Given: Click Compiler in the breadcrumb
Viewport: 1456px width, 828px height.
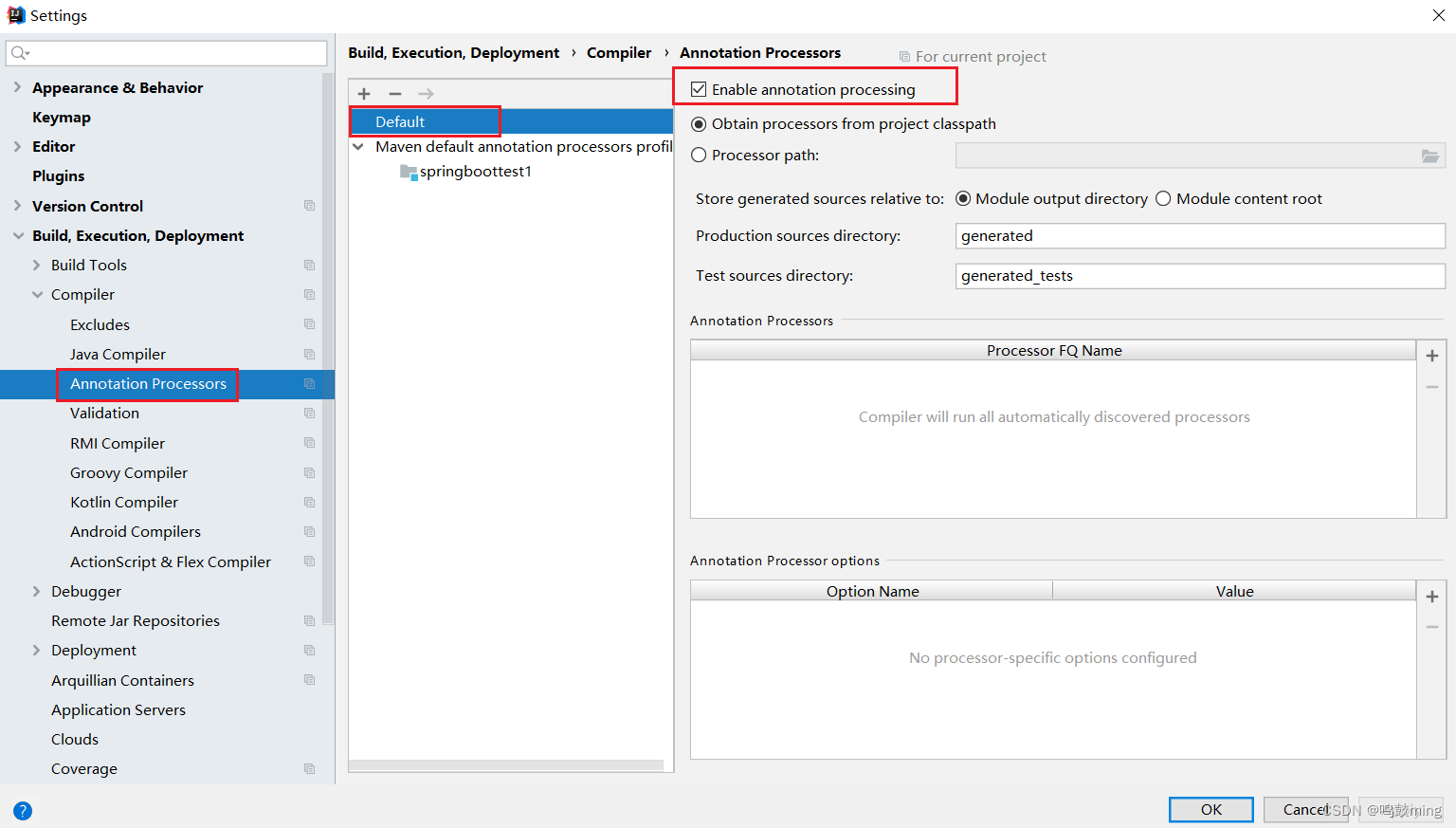Looking at the screenshot, I should tap(619, 53).
